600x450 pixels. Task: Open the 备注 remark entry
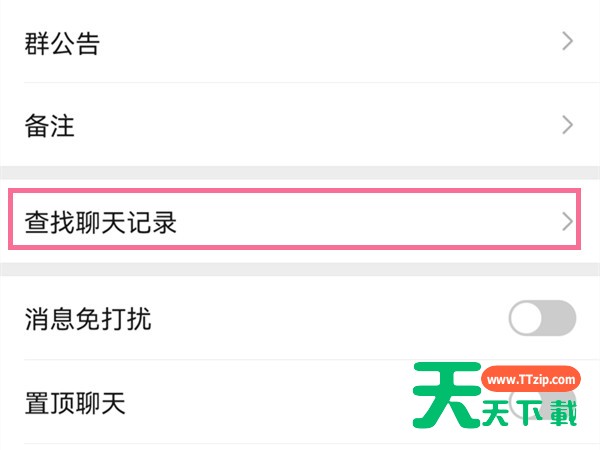click(x=300, y=125)
